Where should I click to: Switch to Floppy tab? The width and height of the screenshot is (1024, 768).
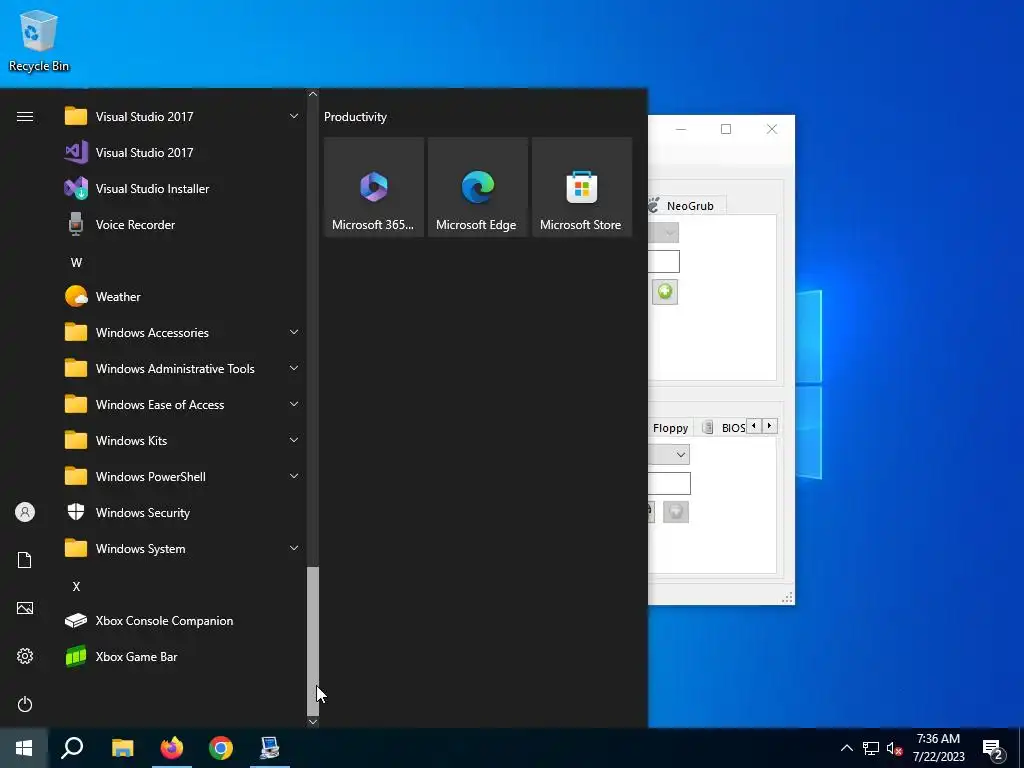click(x=671, y=428)
